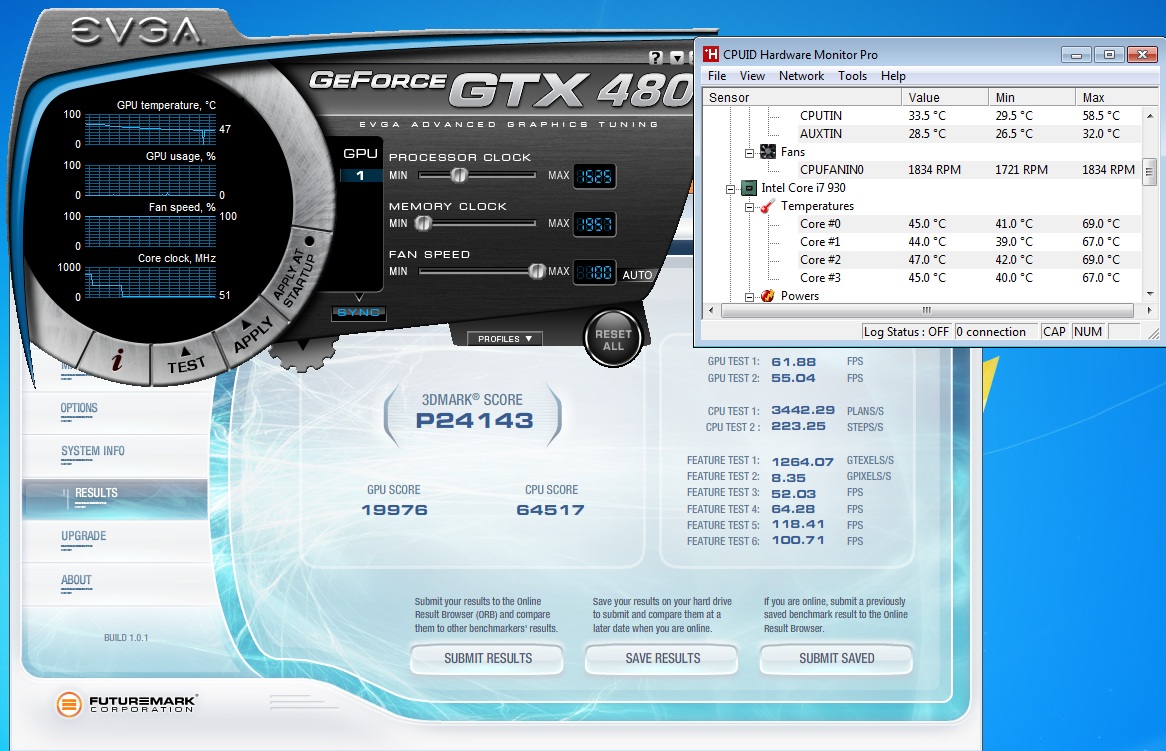Click the Value column header
Screen dimensions: 1166x751
(x=944, y=97)
